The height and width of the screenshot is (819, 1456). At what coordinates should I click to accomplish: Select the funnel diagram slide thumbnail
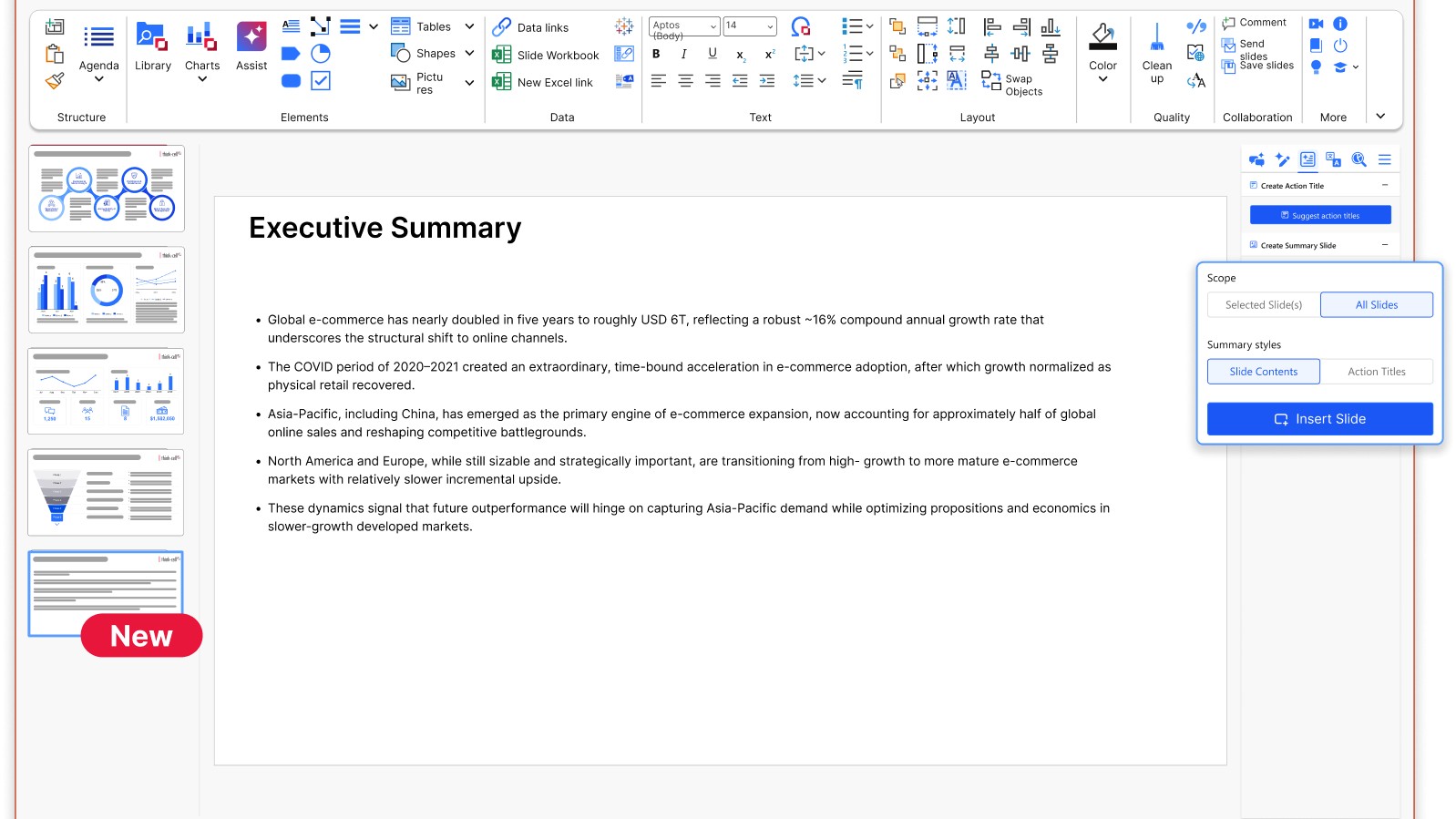click(x=106, y=492)
